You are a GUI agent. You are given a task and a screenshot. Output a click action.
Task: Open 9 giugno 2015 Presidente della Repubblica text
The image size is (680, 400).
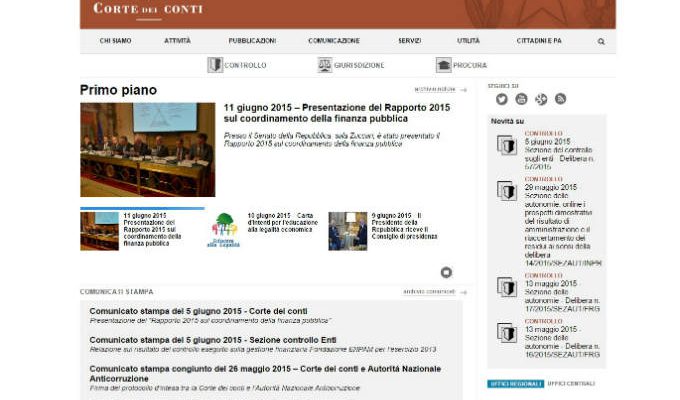[x=404, y=226]
